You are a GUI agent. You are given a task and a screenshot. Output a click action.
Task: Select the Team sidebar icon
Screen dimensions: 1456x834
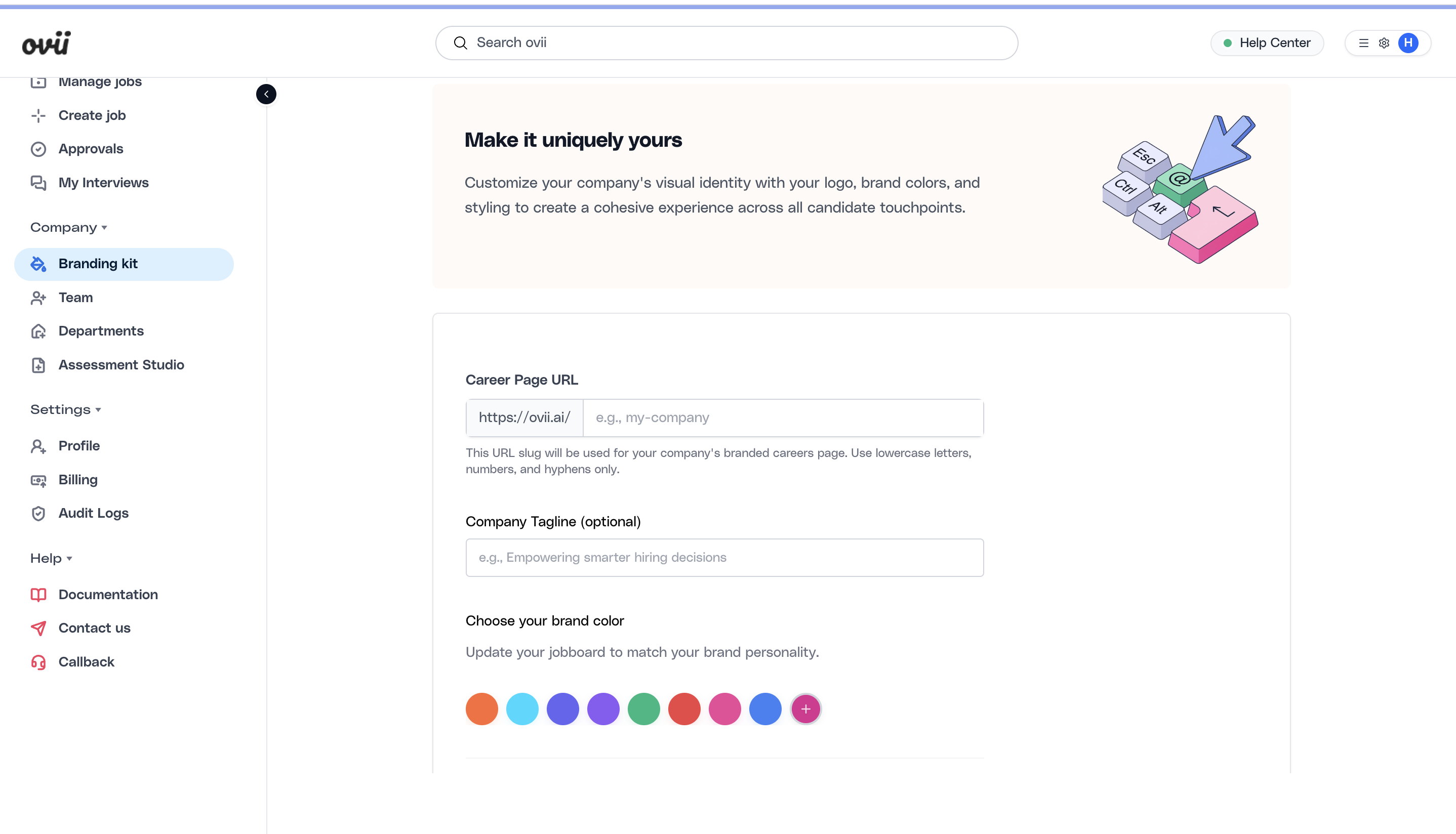(x=38, y=297)
